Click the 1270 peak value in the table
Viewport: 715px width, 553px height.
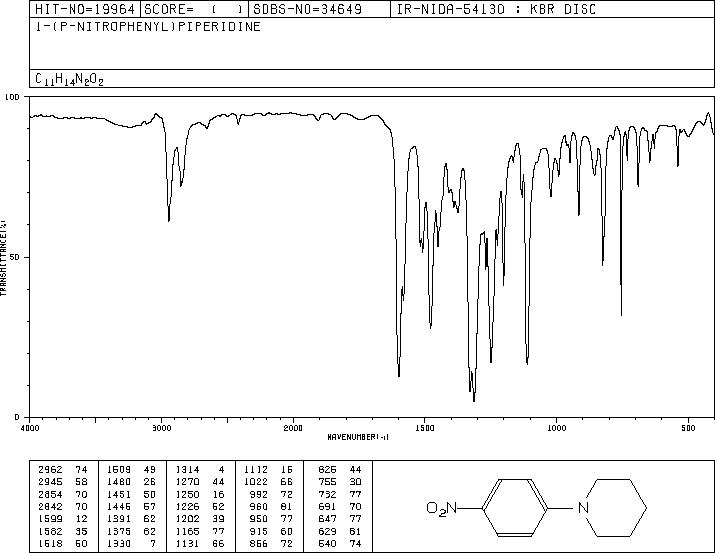pyautogui.click(x=187, y=482)
